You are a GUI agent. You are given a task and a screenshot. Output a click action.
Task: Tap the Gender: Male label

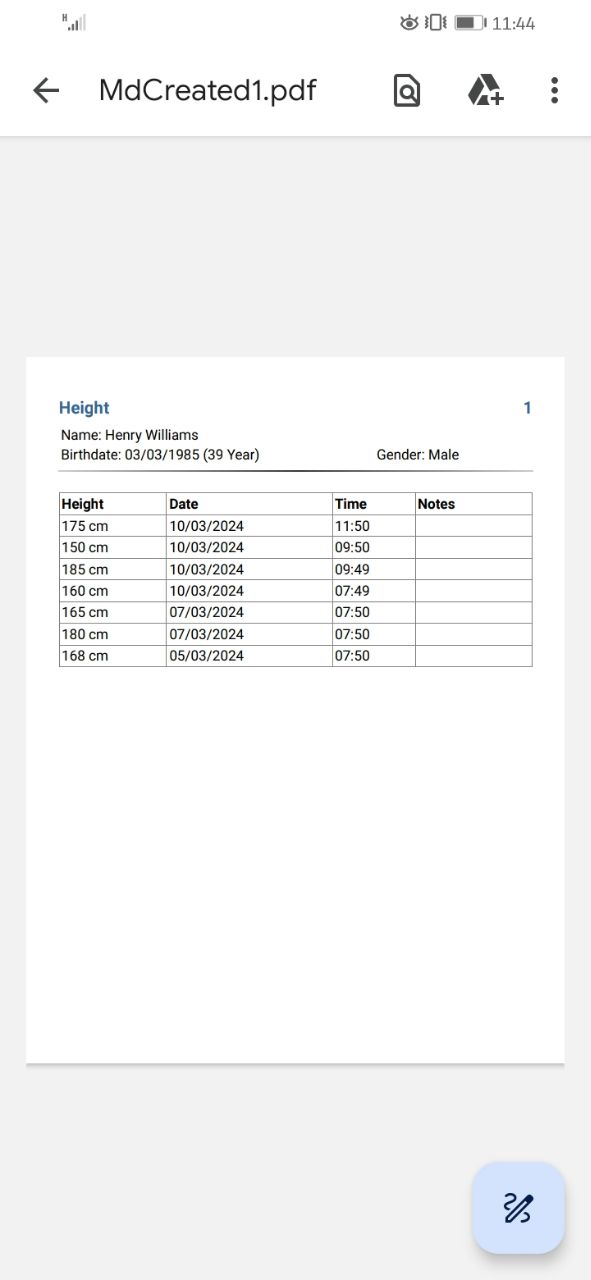tap(418, 455)
